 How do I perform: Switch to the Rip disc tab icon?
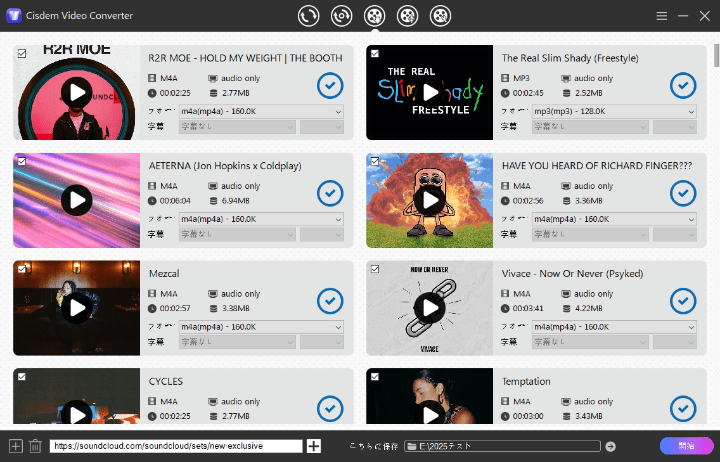tap(341, 16)
